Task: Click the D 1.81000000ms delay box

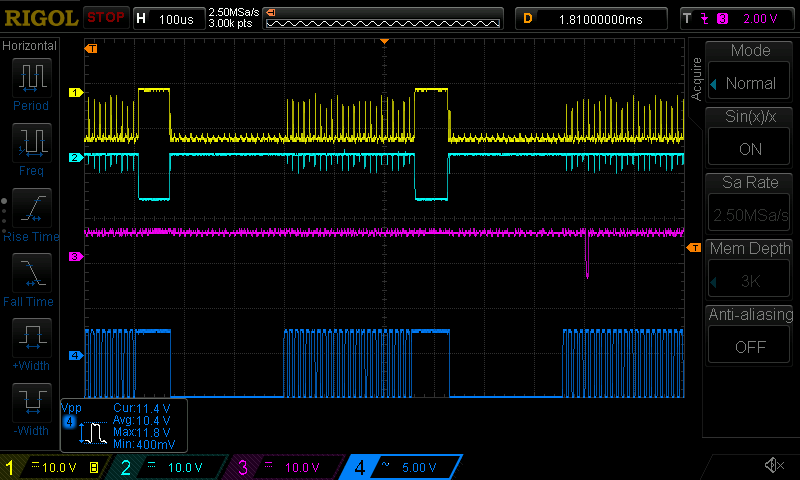Action: coord(591,19)
